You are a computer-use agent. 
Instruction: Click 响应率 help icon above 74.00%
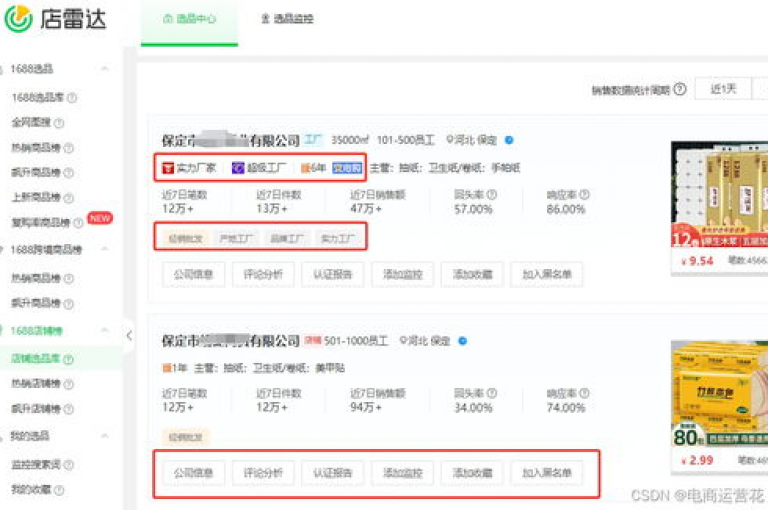tap(584, 393)
